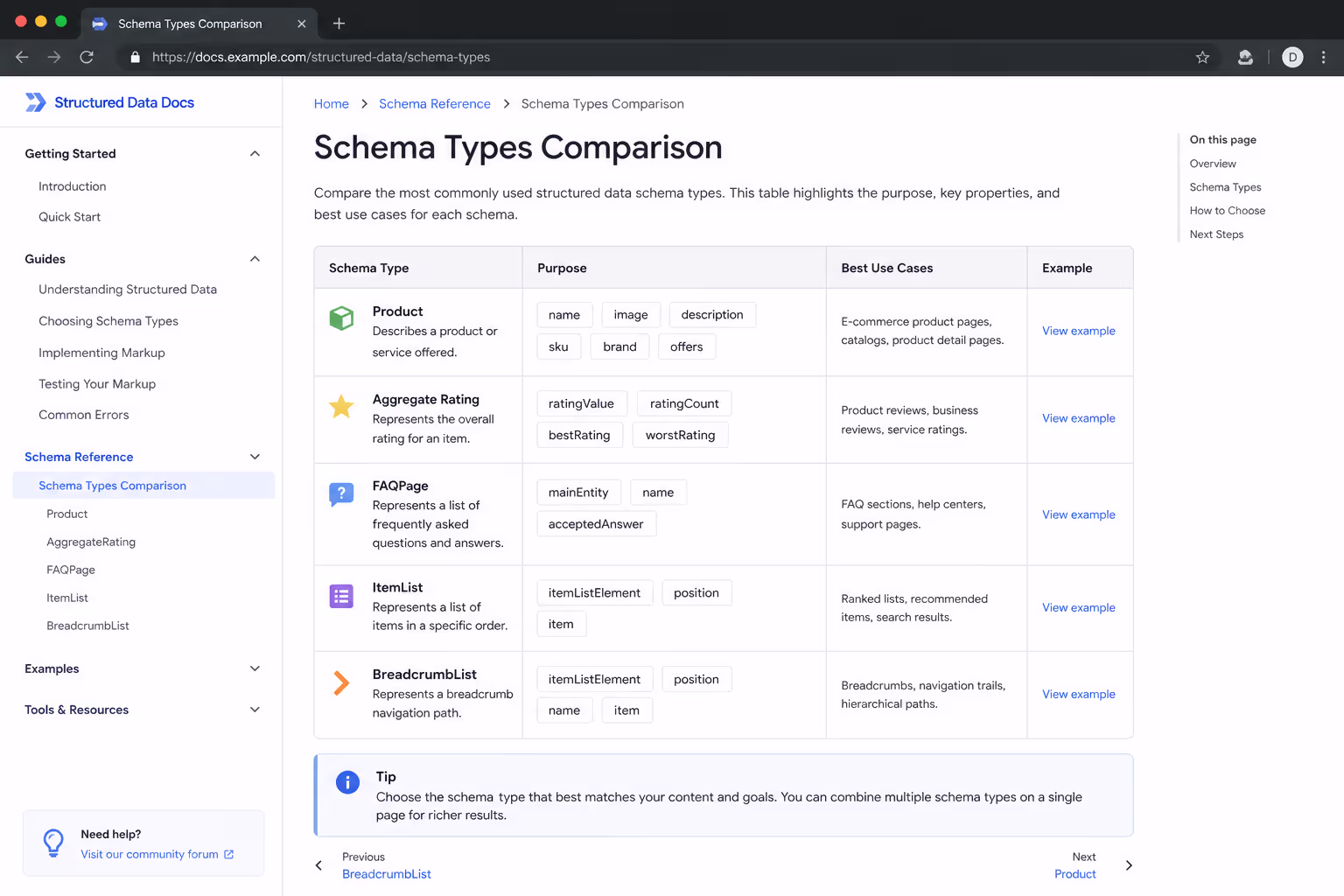Open FAQPage sidebar entry
The width and height of the screenshot is (1344, 896).
(x=71, y=570)
